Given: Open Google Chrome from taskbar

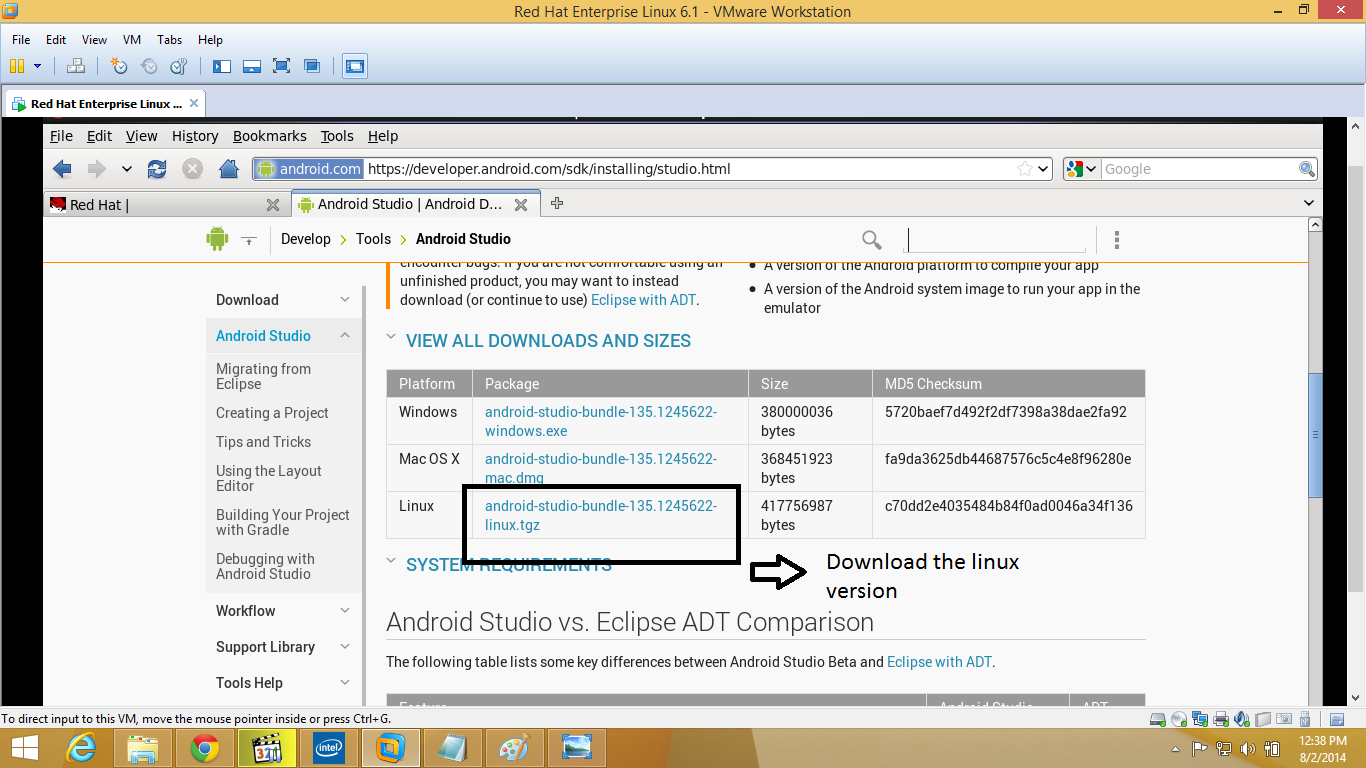Looking at the screenshot, I should (205, 747).
